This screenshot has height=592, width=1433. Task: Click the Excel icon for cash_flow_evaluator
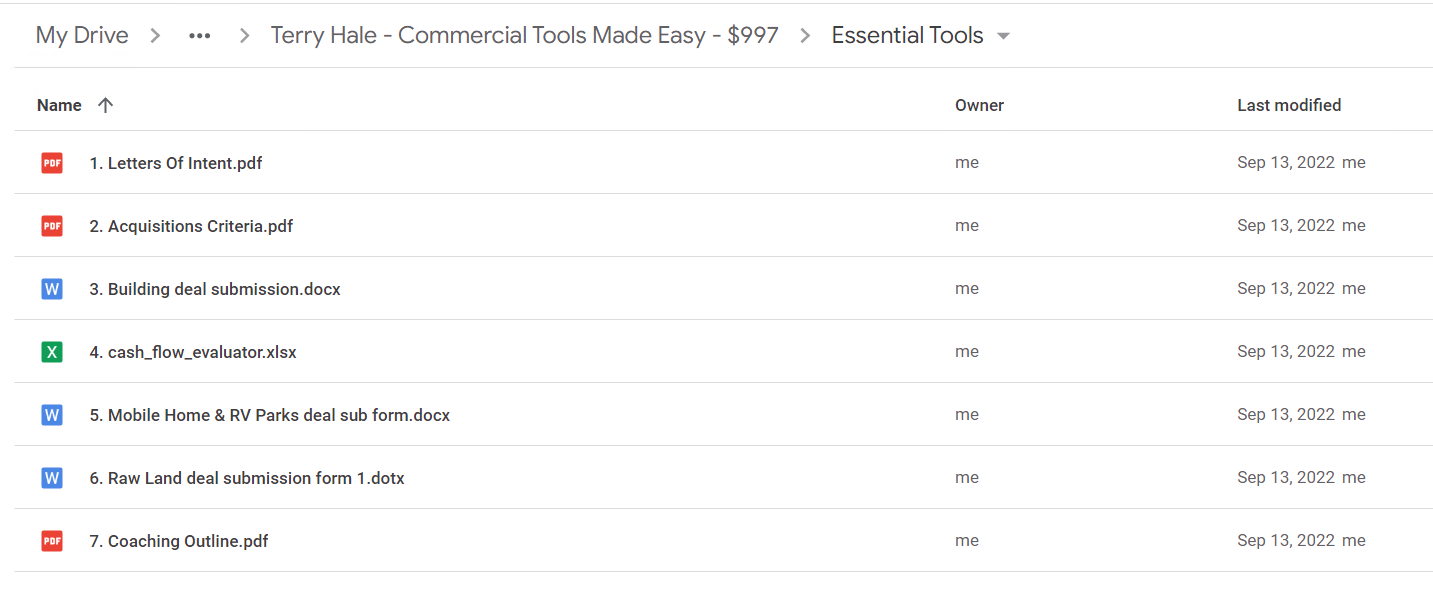pyautogui.click(x=52, y=351)
